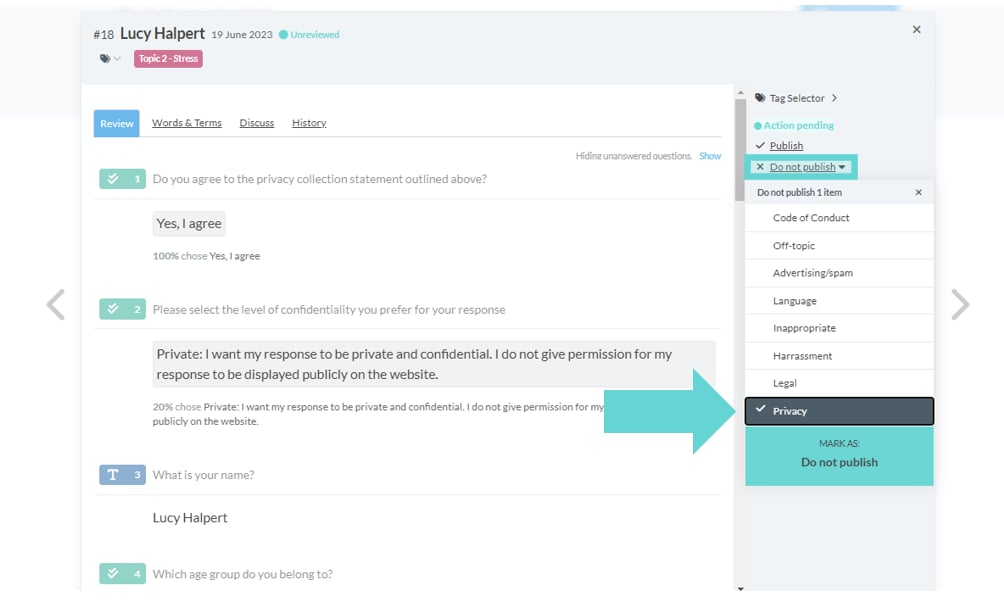
Task: Open the Do not publish dropdown
Action: click(x=802, y=166)
